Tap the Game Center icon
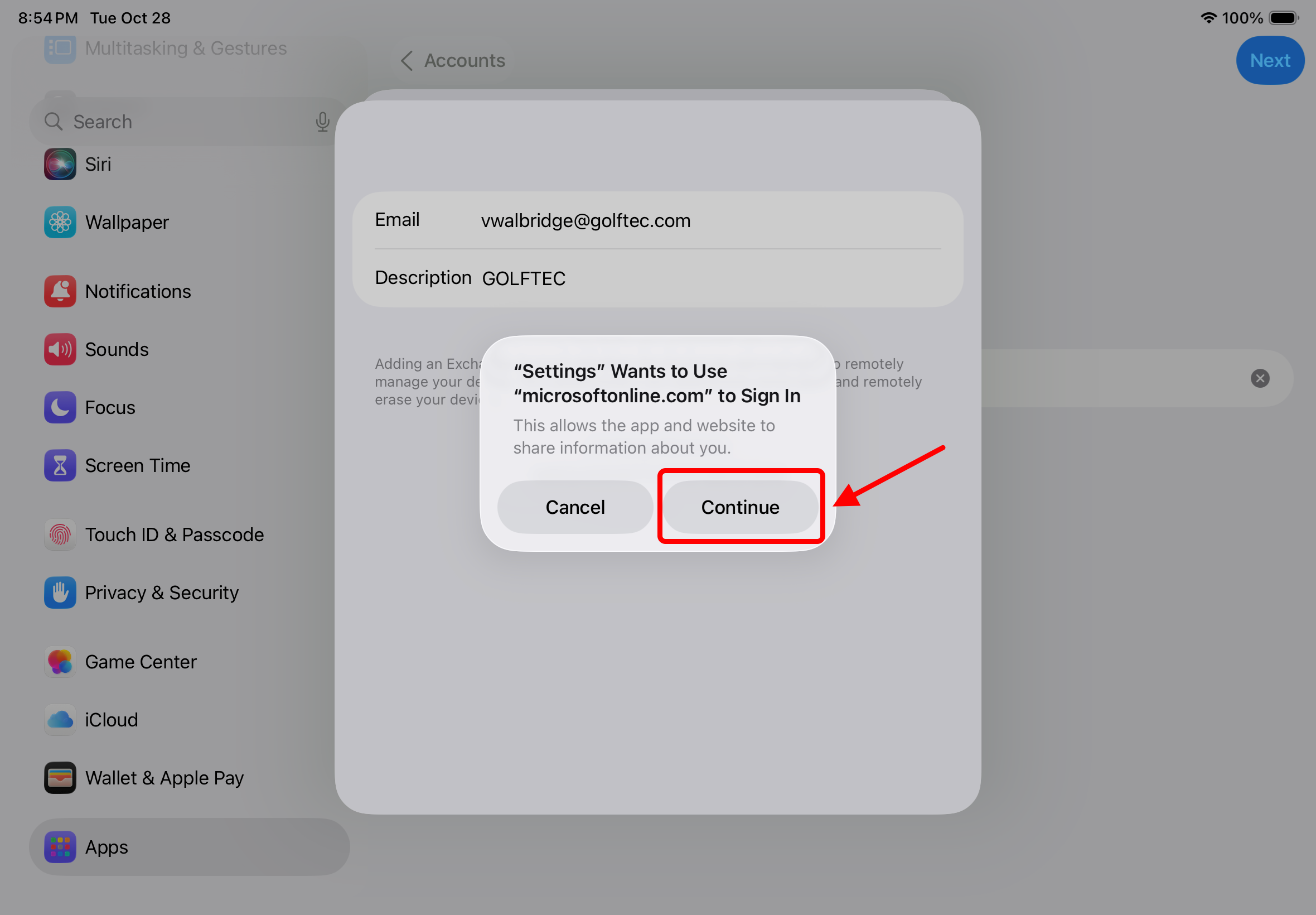Image resolution: width=1316 pixels, height=915 pixels. [60, 662]
